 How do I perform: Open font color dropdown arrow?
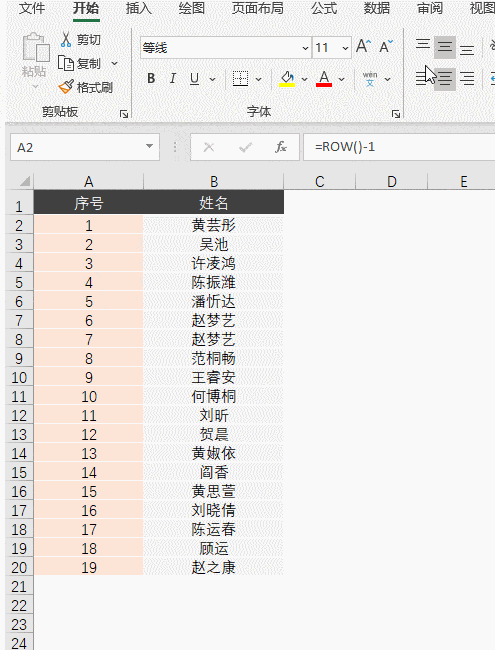341,79
